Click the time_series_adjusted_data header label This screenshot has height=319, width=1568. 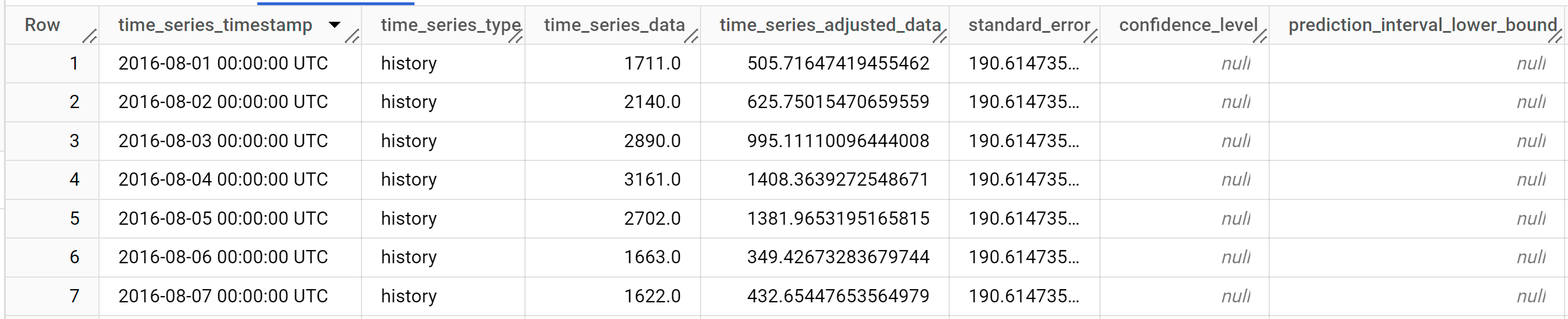pyautogui.click(x=830, y=25)
